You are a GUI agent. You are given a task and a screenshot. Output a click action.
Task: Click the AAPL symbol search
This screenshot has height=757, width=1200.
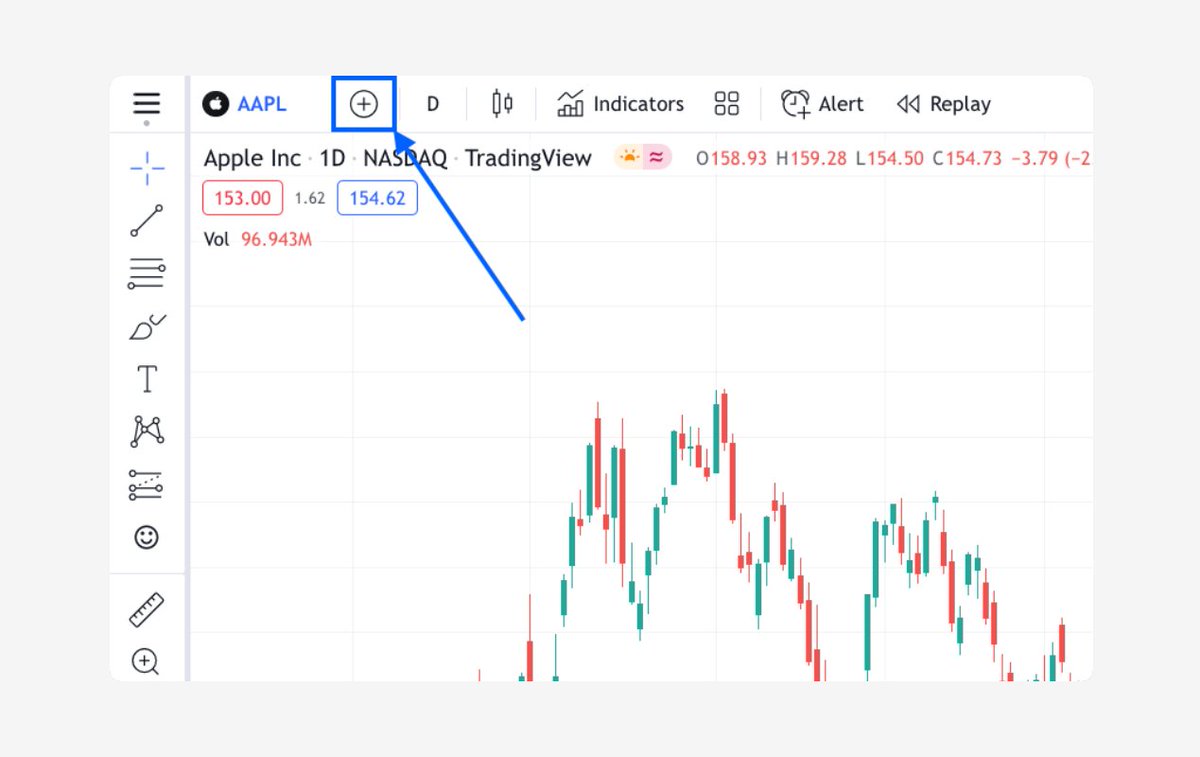click(x=262, y=104)
